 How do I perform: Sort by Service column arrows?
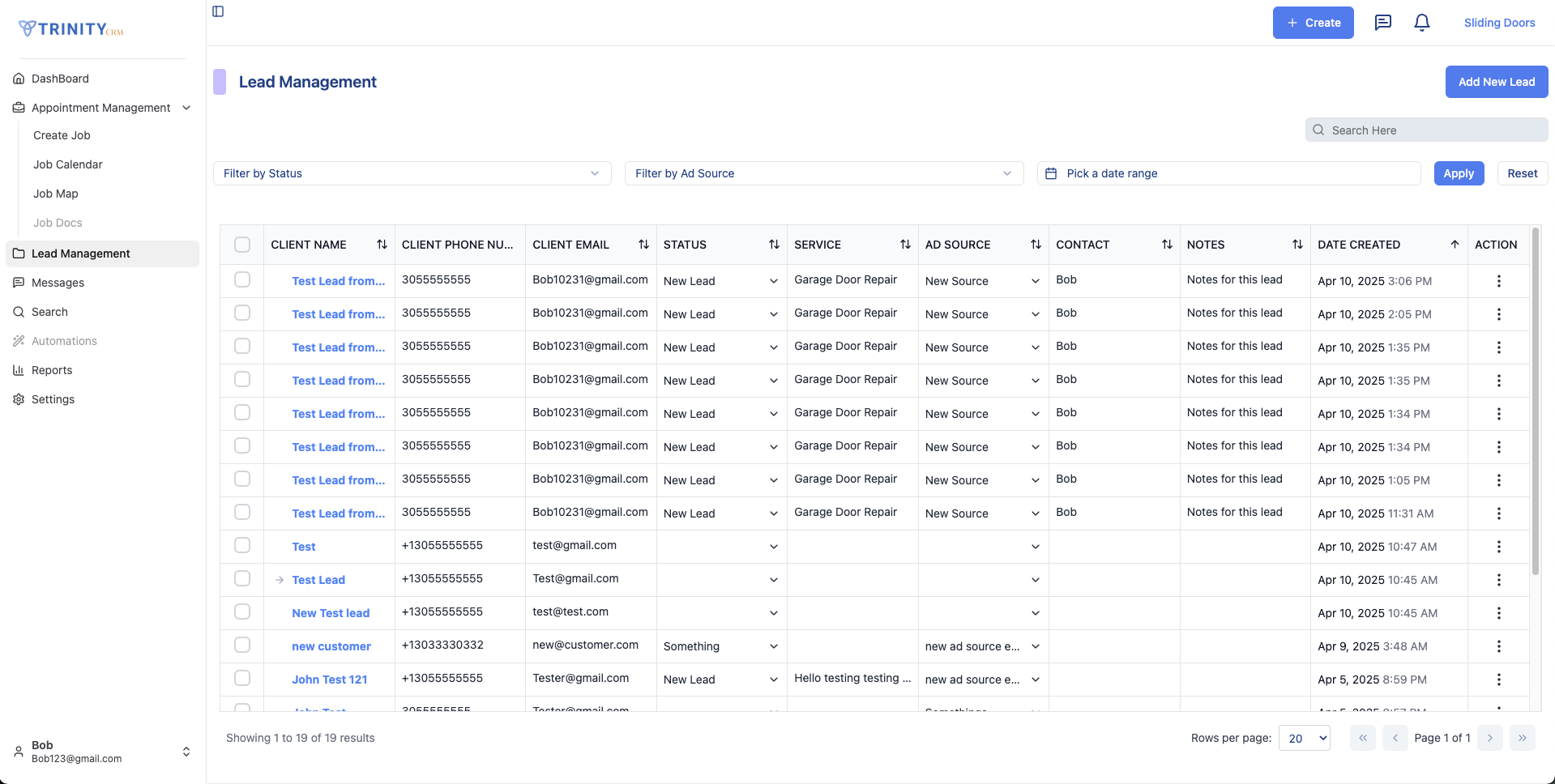[905, 245]
